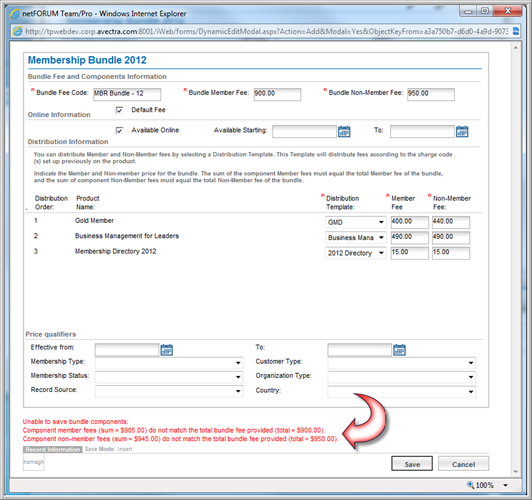
Task: Click the Save button
Action: pyautogui.click(x=412, y=464)
